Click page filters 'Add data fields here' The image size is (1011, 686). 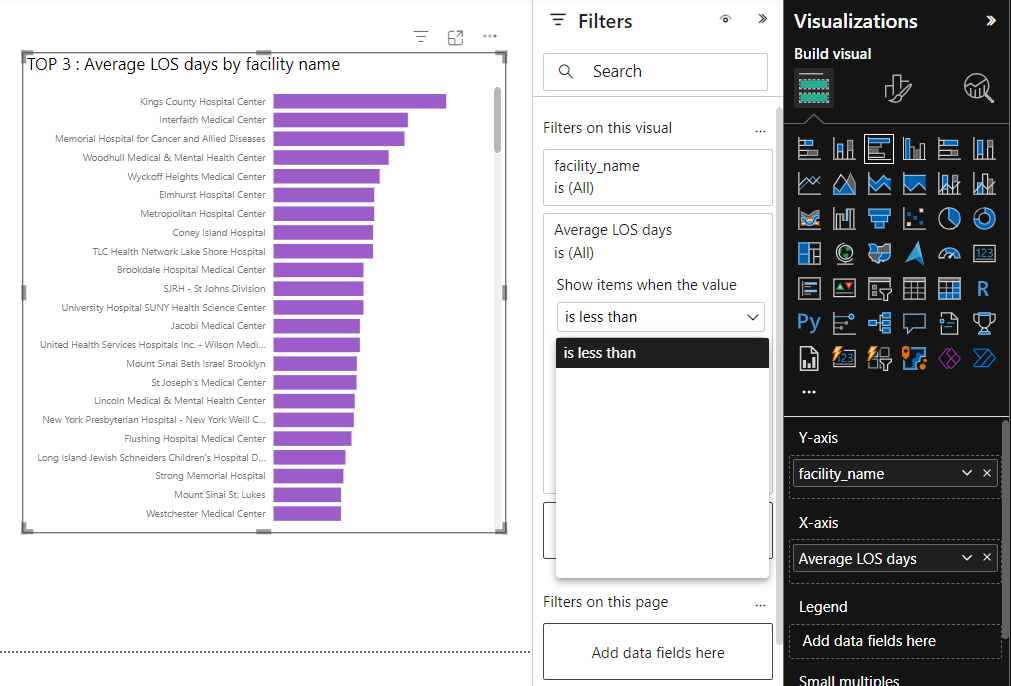(658, 652)
